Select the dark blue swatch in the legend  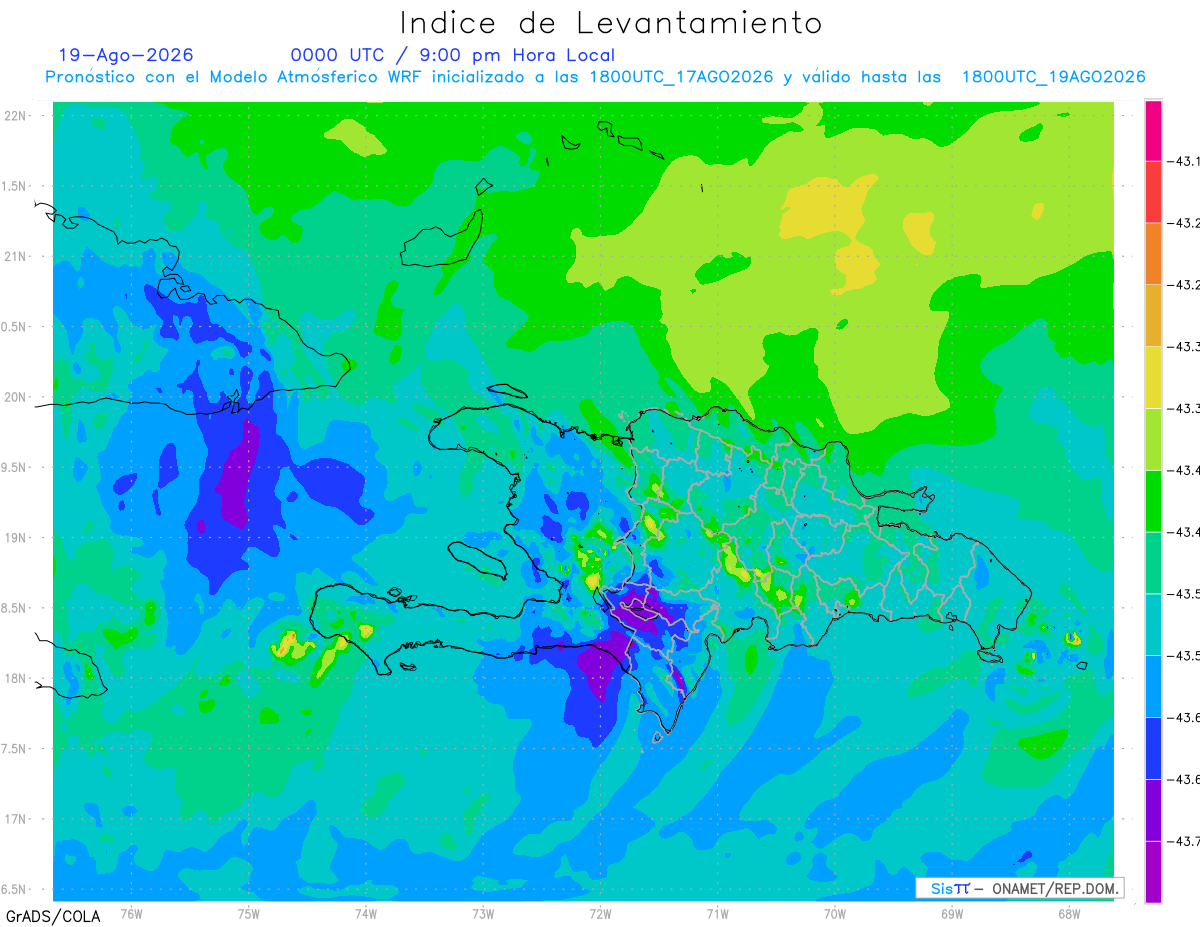pyautogui.click(x=1153, y=749)
